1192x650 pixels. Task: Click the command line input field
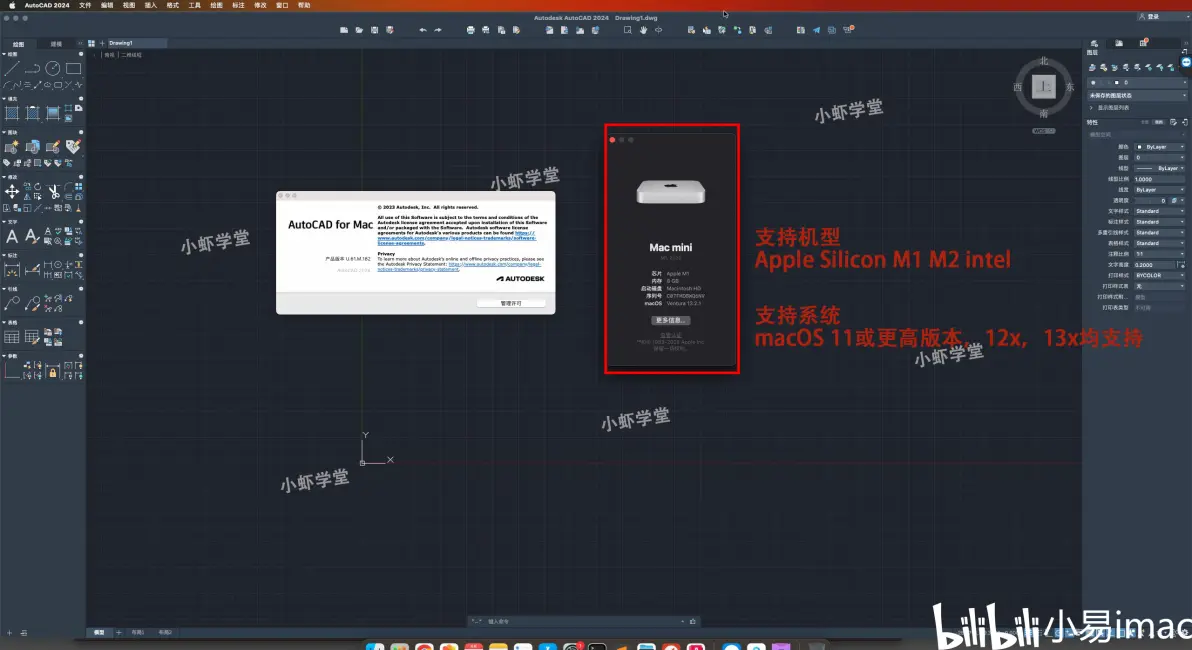pos(582,621)
